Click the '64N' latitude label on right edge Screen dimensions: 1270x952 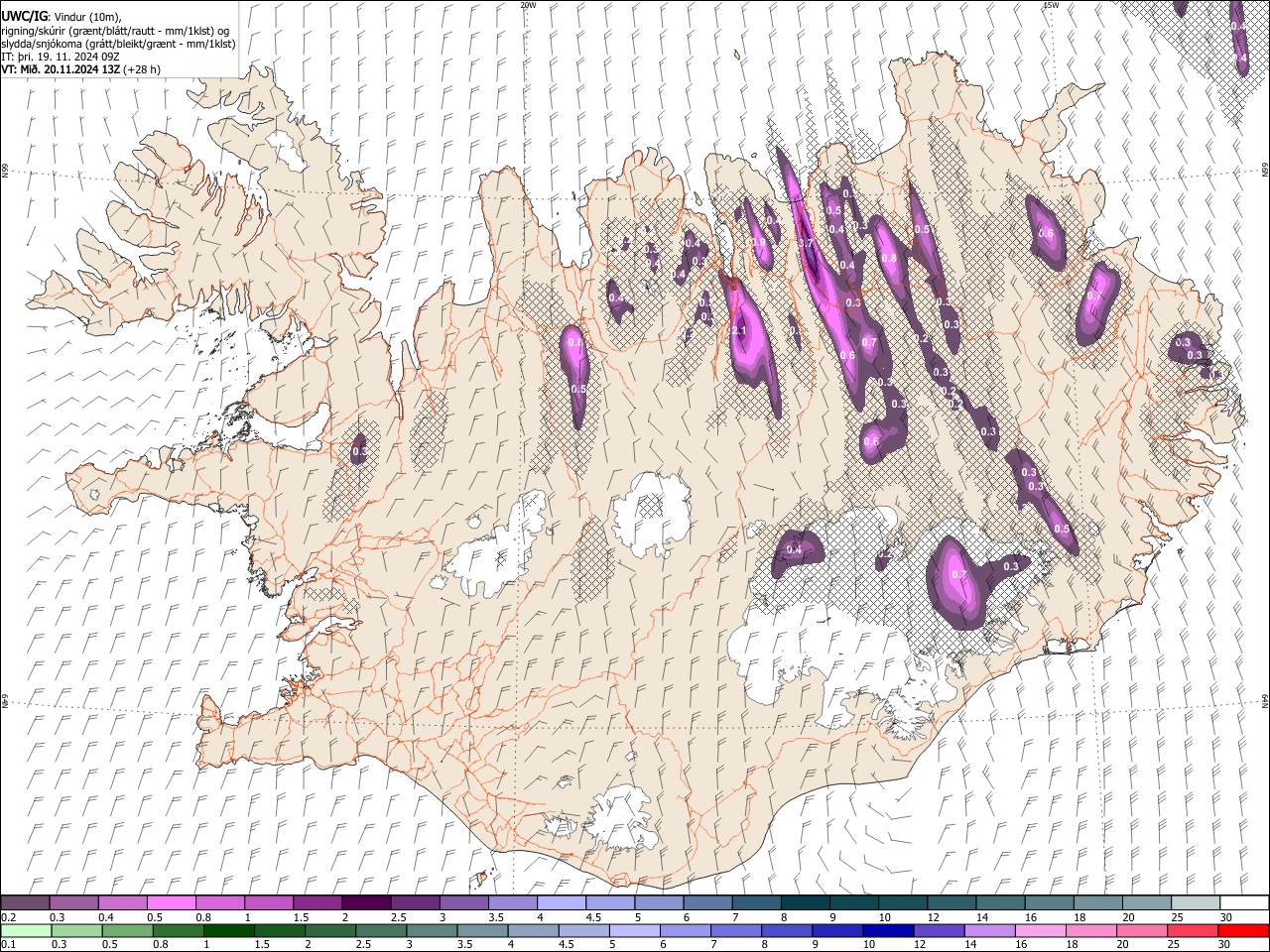1265,700
